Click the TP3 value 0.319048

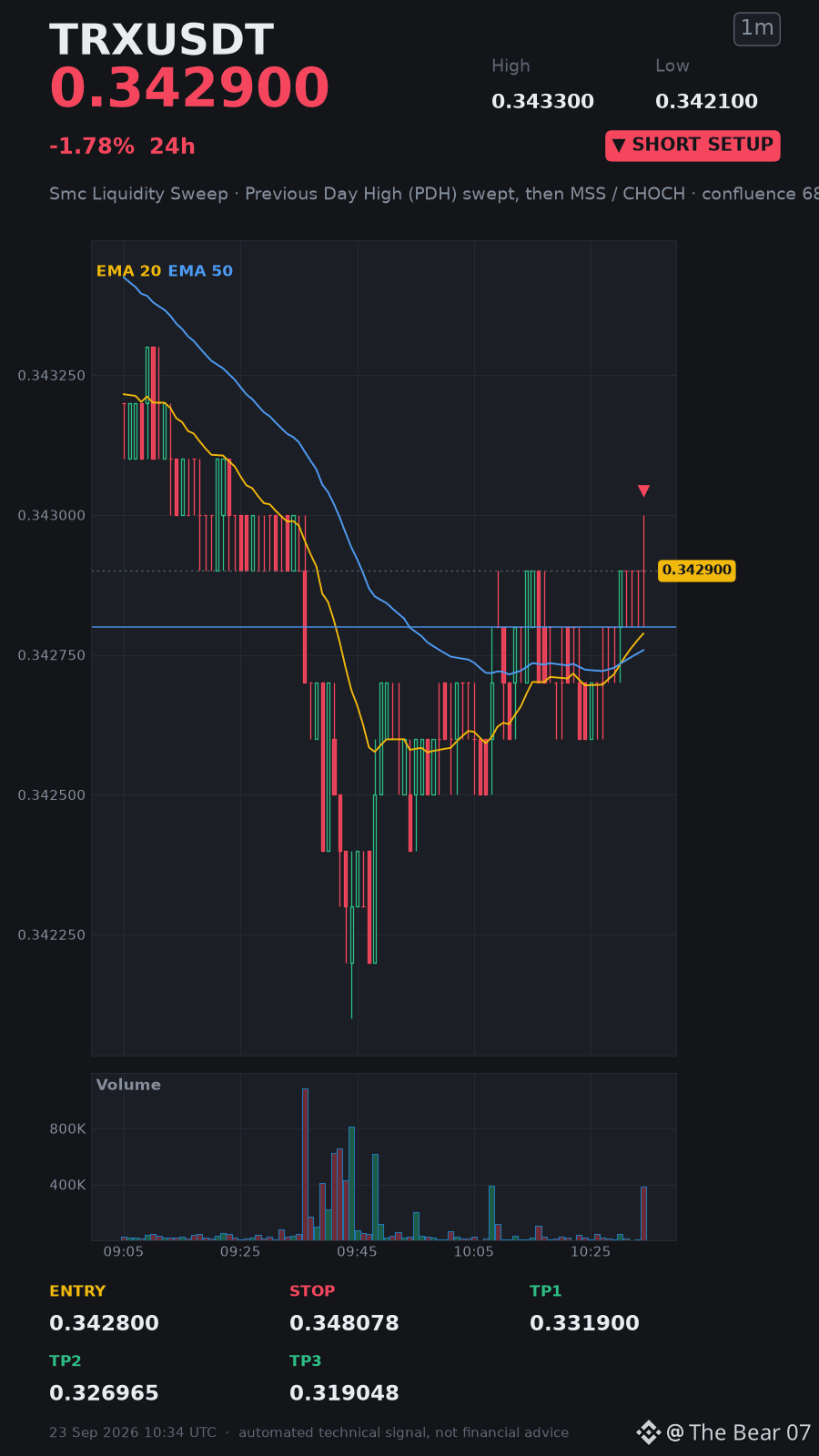coord(344,1393)
